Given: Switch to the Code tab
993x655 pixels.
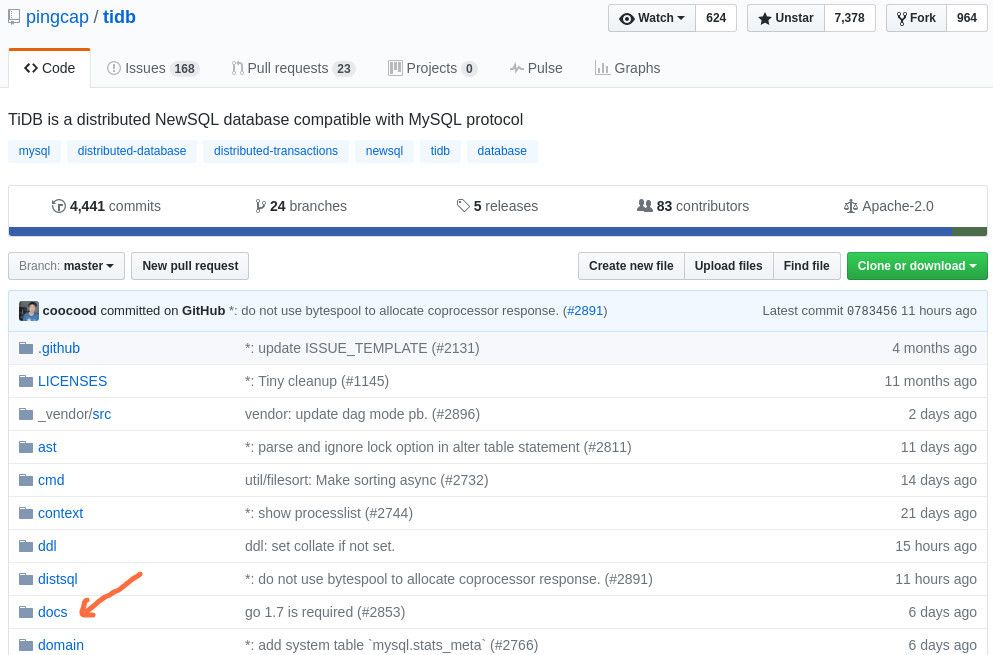Looking at the screenshot, I should [50, 67].
